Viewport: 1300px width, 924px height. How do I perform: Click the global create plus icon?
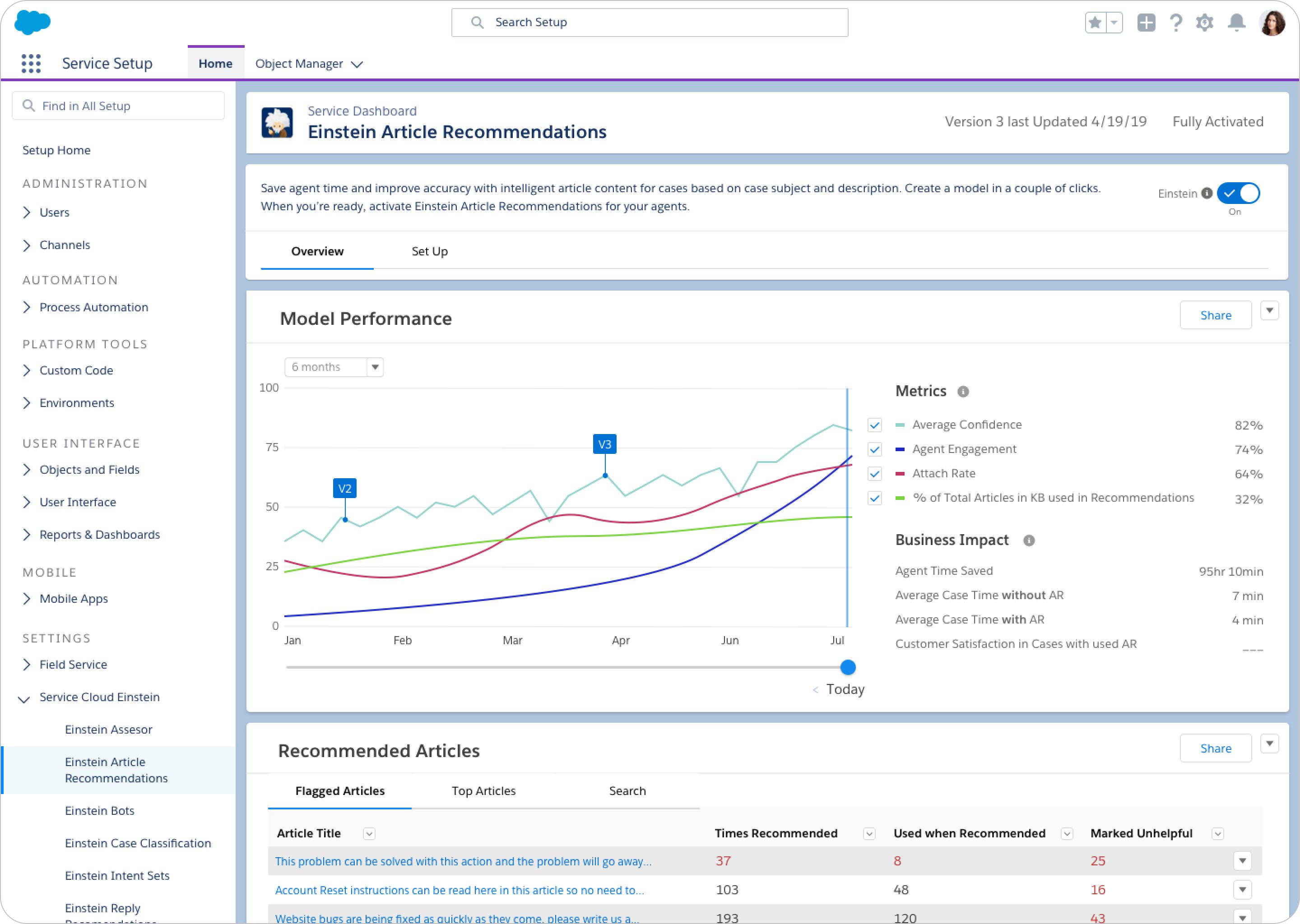tap(1146, 23)
